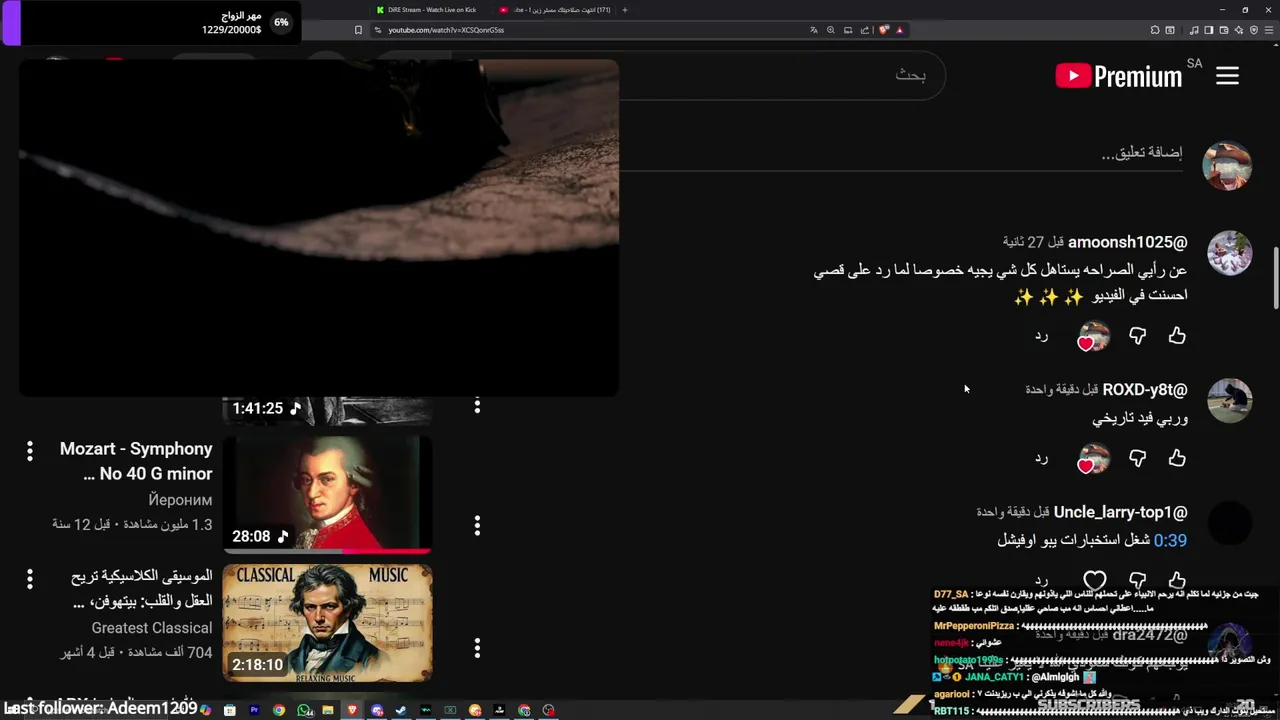Open Xbox app from taskbar
The width and height of the screenshot is (1280, 720).
(450, 710)
